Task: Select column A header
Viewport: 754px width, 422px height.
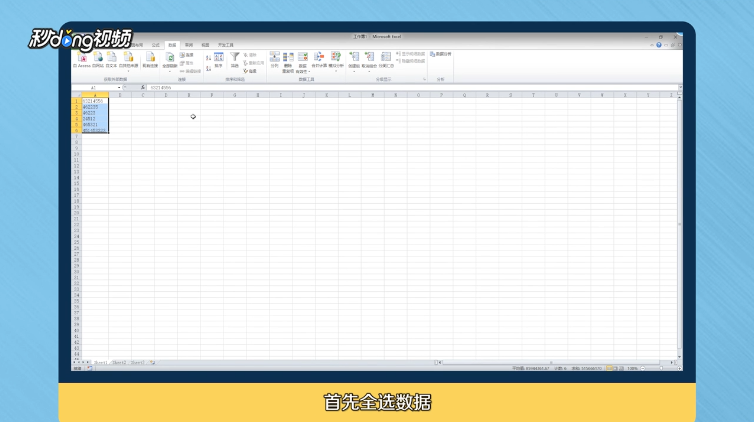Action: 95,95
